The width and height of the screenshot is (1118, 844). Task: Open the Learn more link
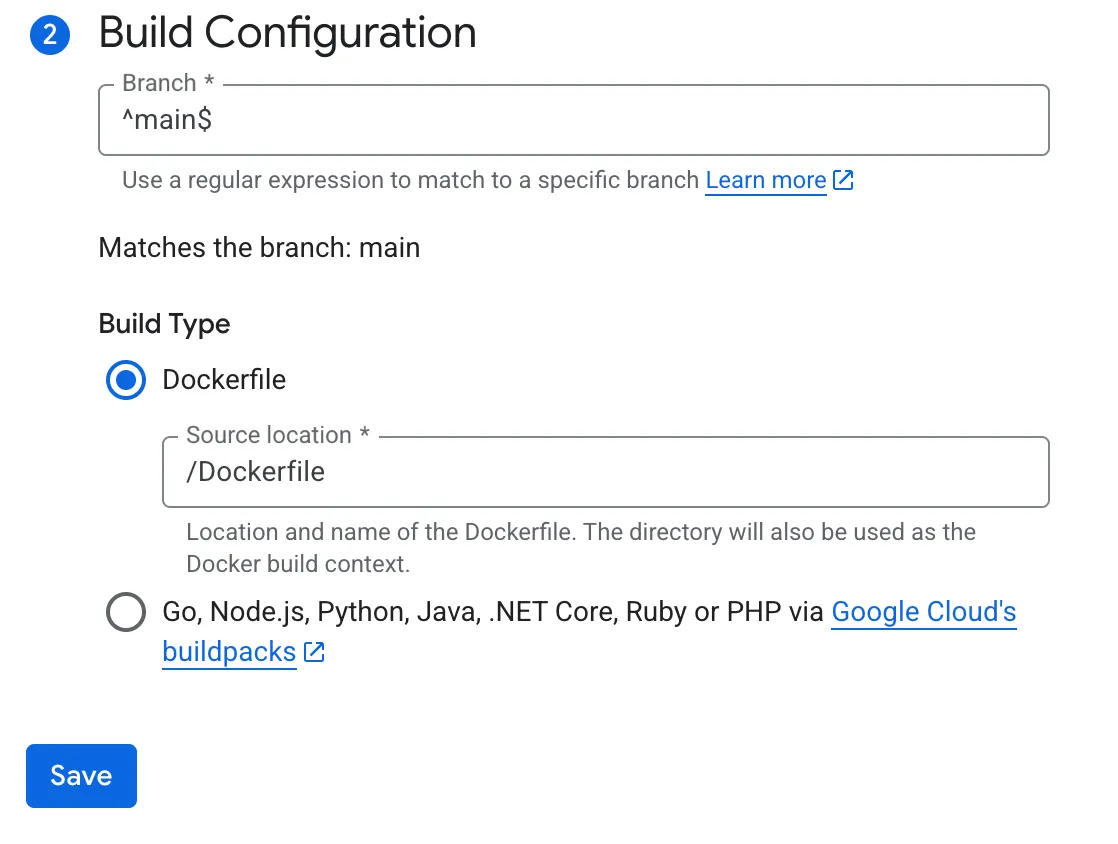pos(765,180)
